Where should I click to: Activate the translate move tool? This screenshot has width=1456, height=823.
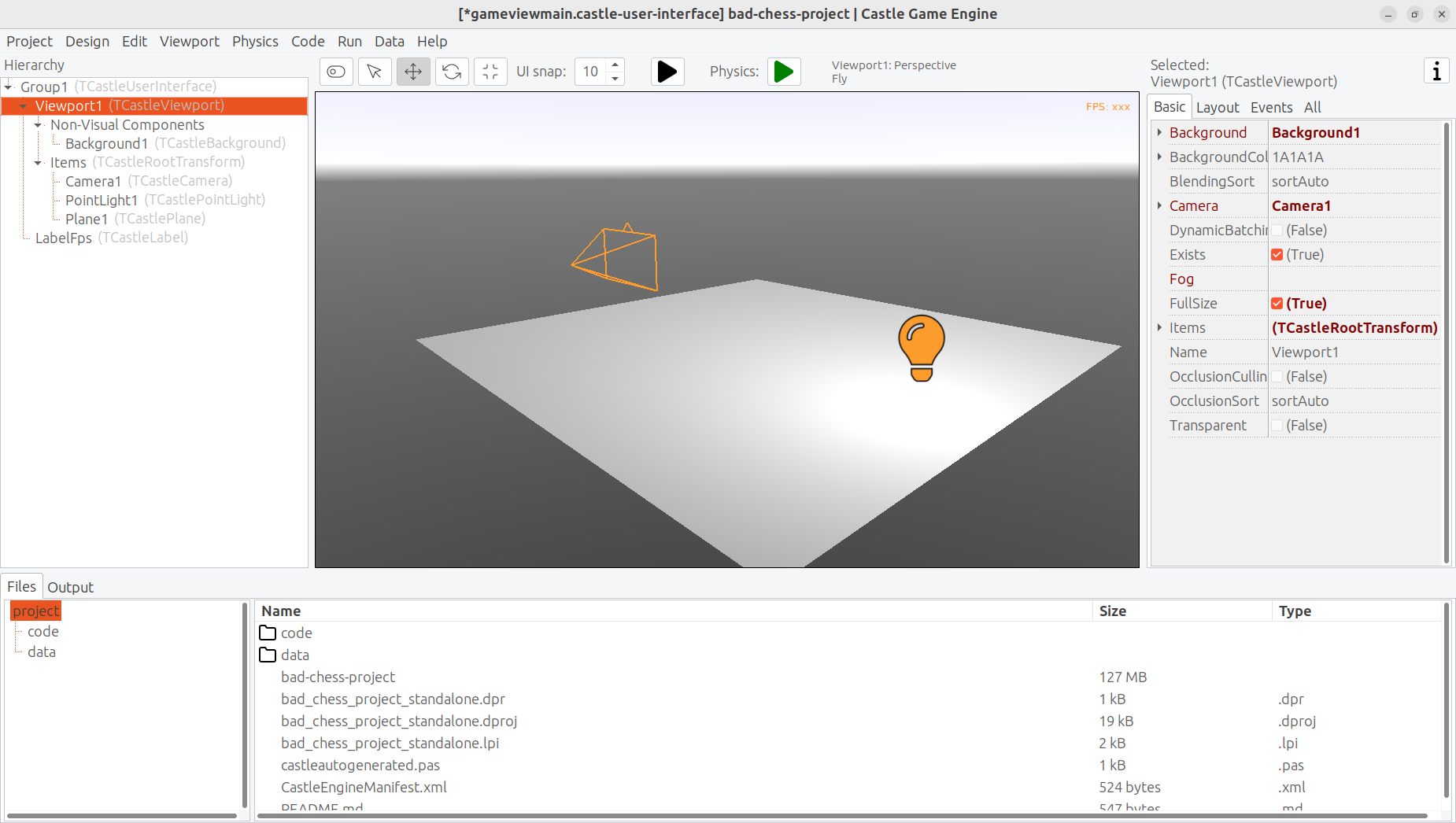click(413, 72)
